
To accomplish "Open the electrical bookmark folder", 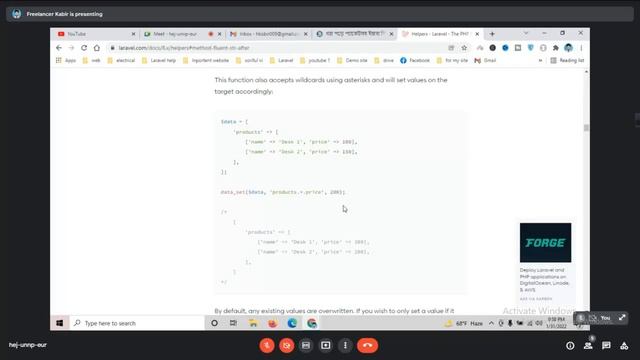I will pyautogui.click(x=121, y=60).
